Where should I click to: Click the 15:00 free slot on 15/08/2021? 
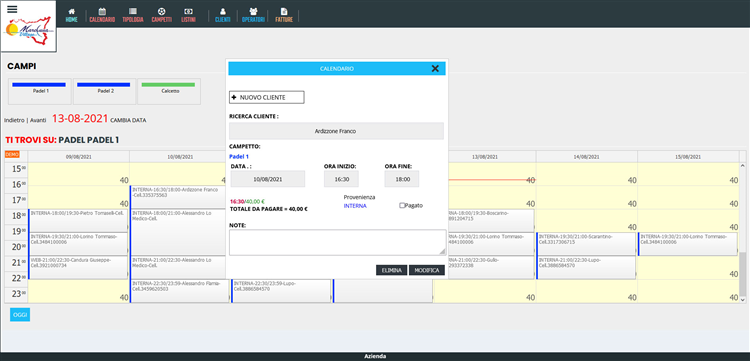point(688,174)
